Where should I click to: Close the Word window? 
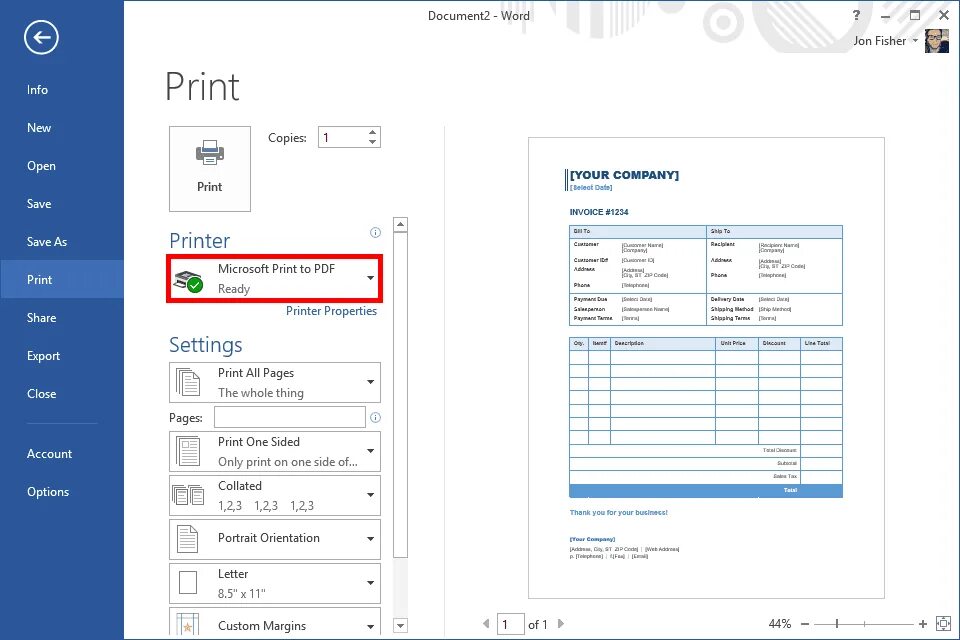(x=943, y=15)
